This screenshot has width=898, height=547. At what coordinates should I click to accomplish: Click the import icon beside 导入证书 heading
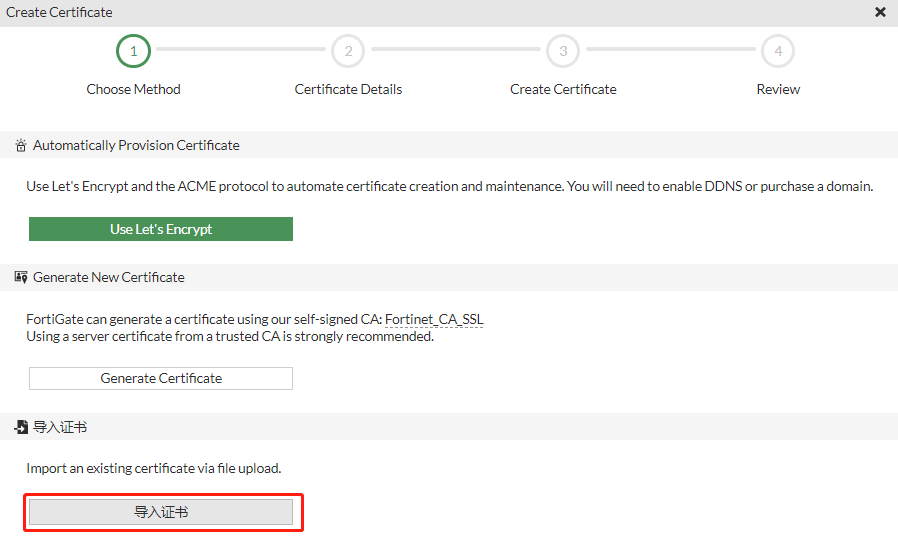coord(21,427)
